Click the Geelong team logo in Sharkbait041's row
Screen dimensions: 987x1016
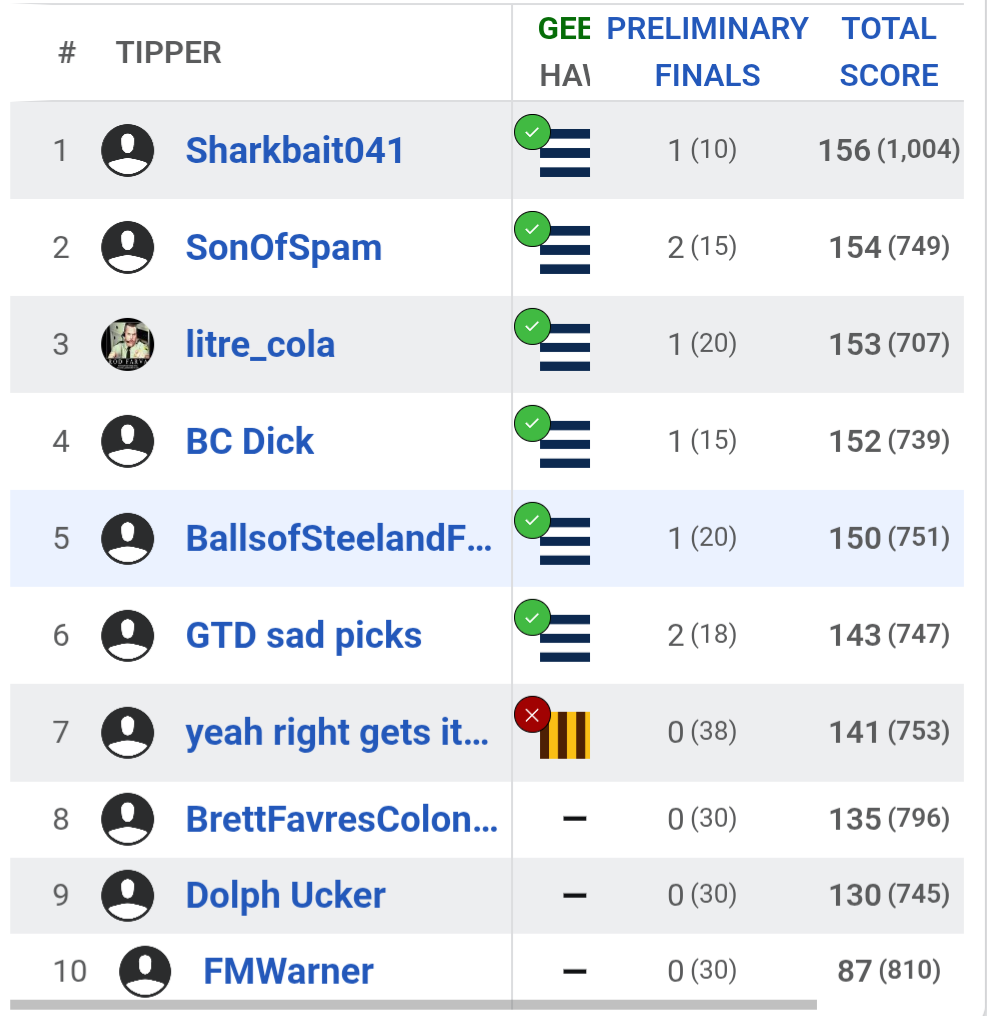point(565,154)
